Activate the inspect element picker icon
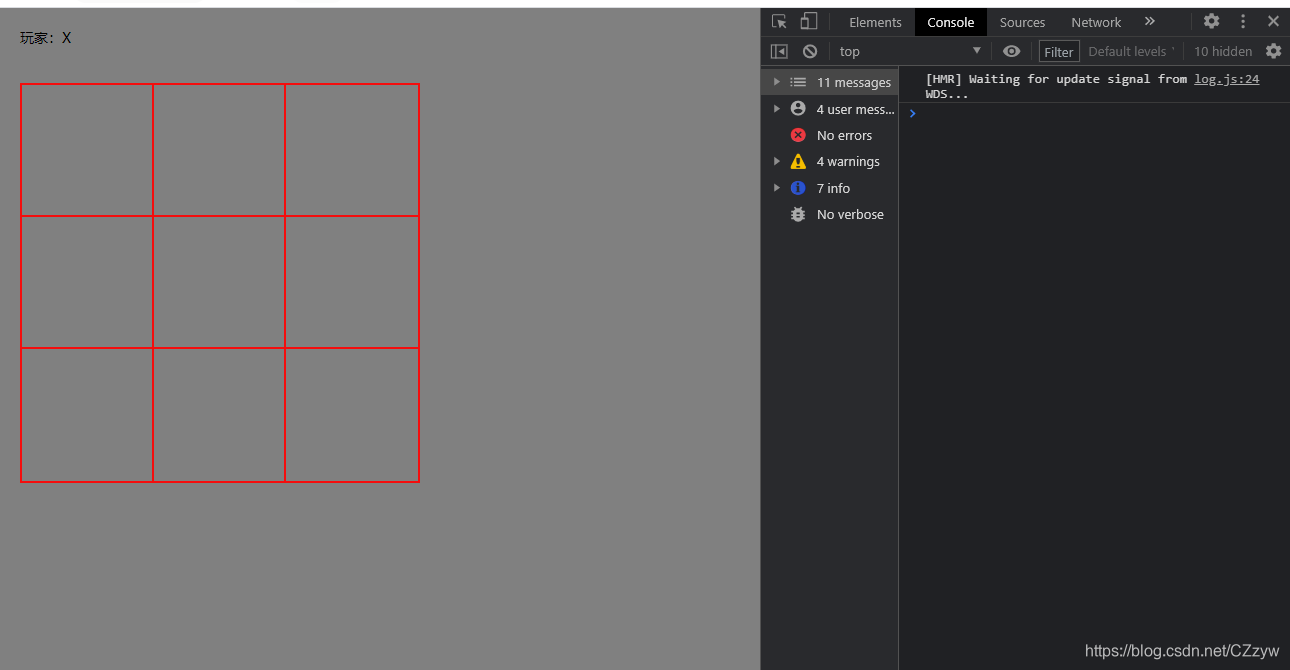Image resolution: width=1290 pixels, height=670 pixels. tap(779, 21)
